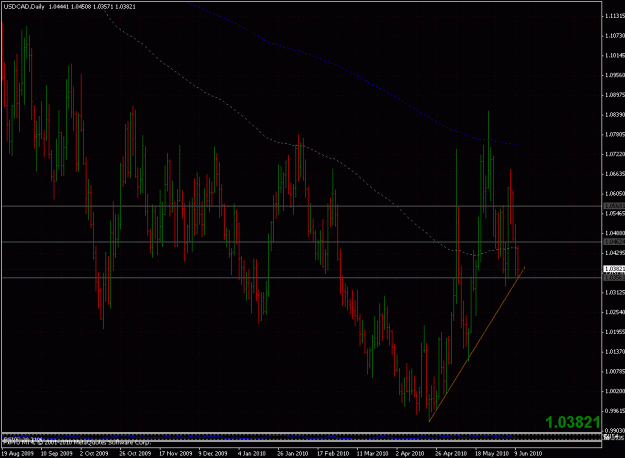
Task: Click the 1.08390 price axis label
Action: (614, 115)
